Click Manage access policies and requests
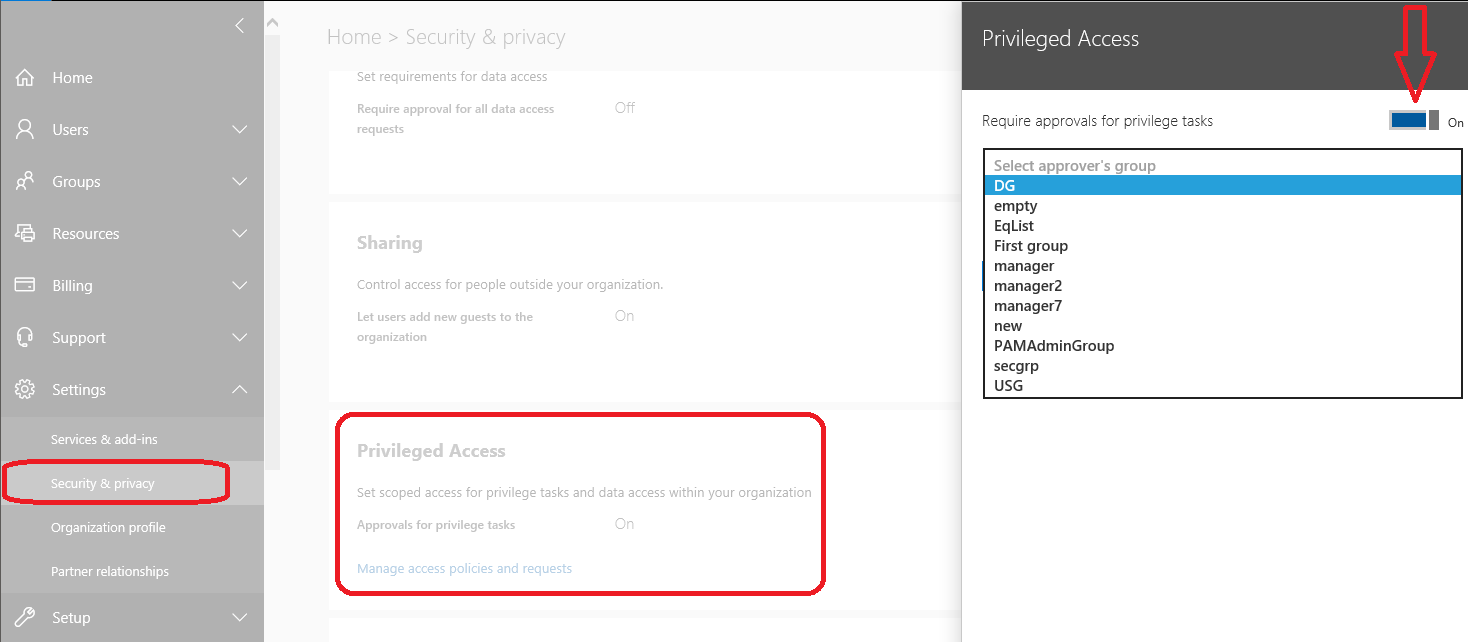The height and width of the screenshot is (642, 1468). [x=463, y=568]
